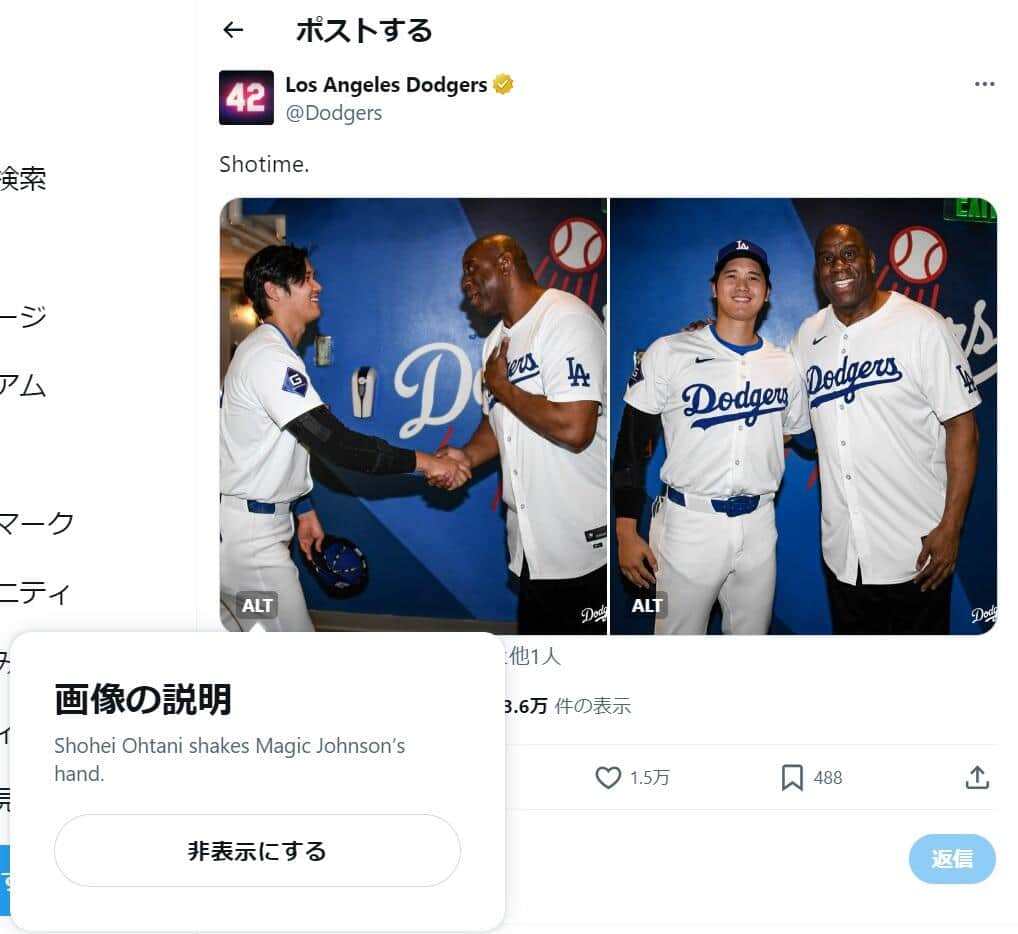Like the post with the heart icon
Screen dimensions: 1018x934
click(608, 777)
